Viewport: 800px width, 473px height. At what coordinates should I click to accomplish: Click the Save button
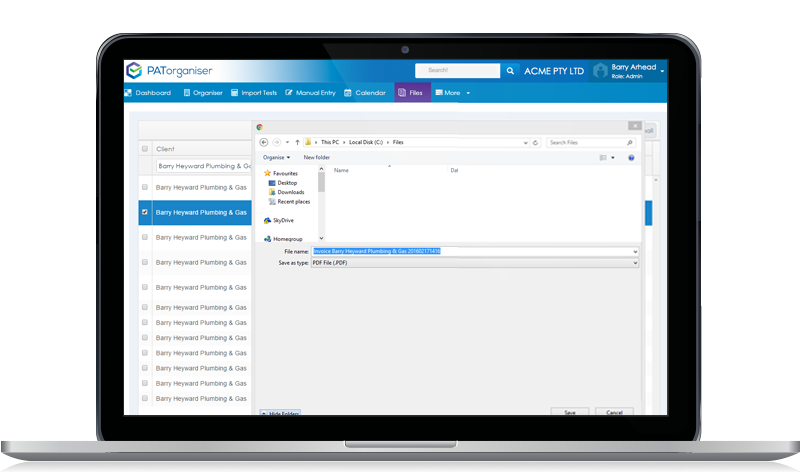(570, 412)
